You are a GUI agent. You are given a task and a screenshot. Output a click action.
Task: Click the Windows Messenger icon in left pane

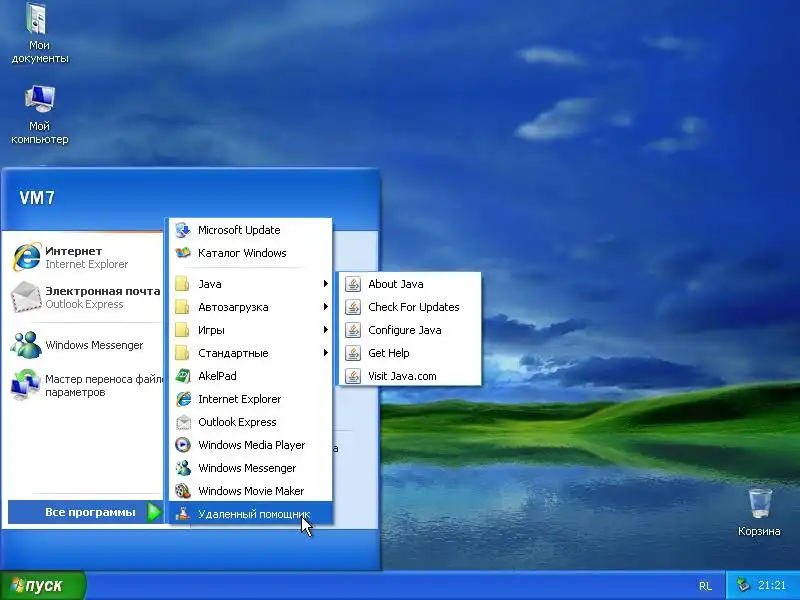(x=26, y=345)
